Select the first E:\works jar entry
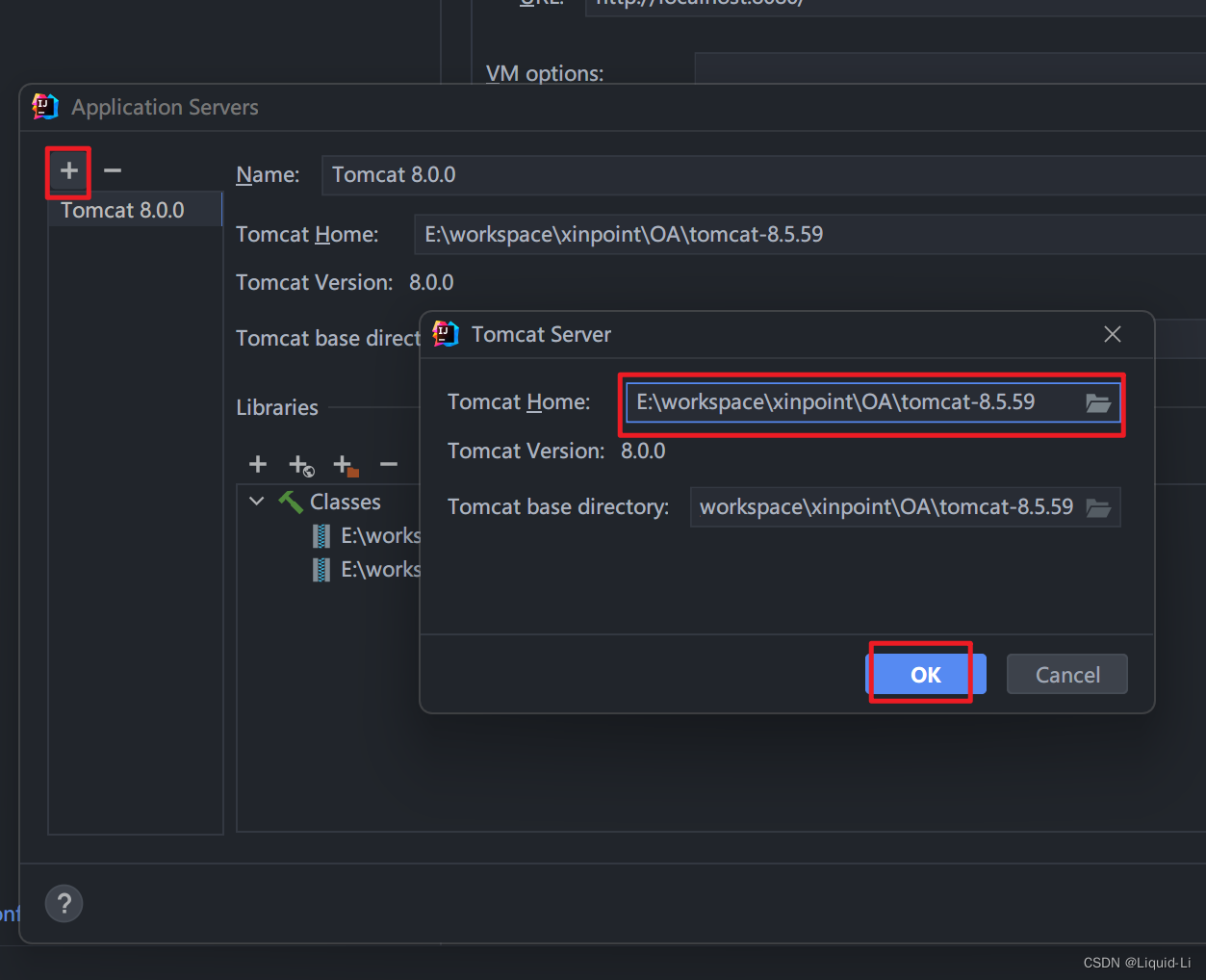This screenshot has height=980, width=1206. click(367, 536)
